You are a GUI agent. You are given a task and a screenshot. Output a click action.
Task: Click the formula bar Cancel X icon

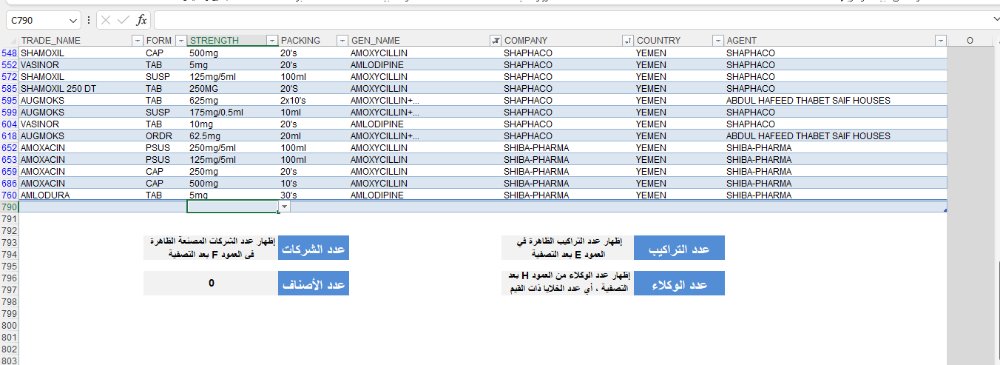pyautogui.click(x=106, y=20)
